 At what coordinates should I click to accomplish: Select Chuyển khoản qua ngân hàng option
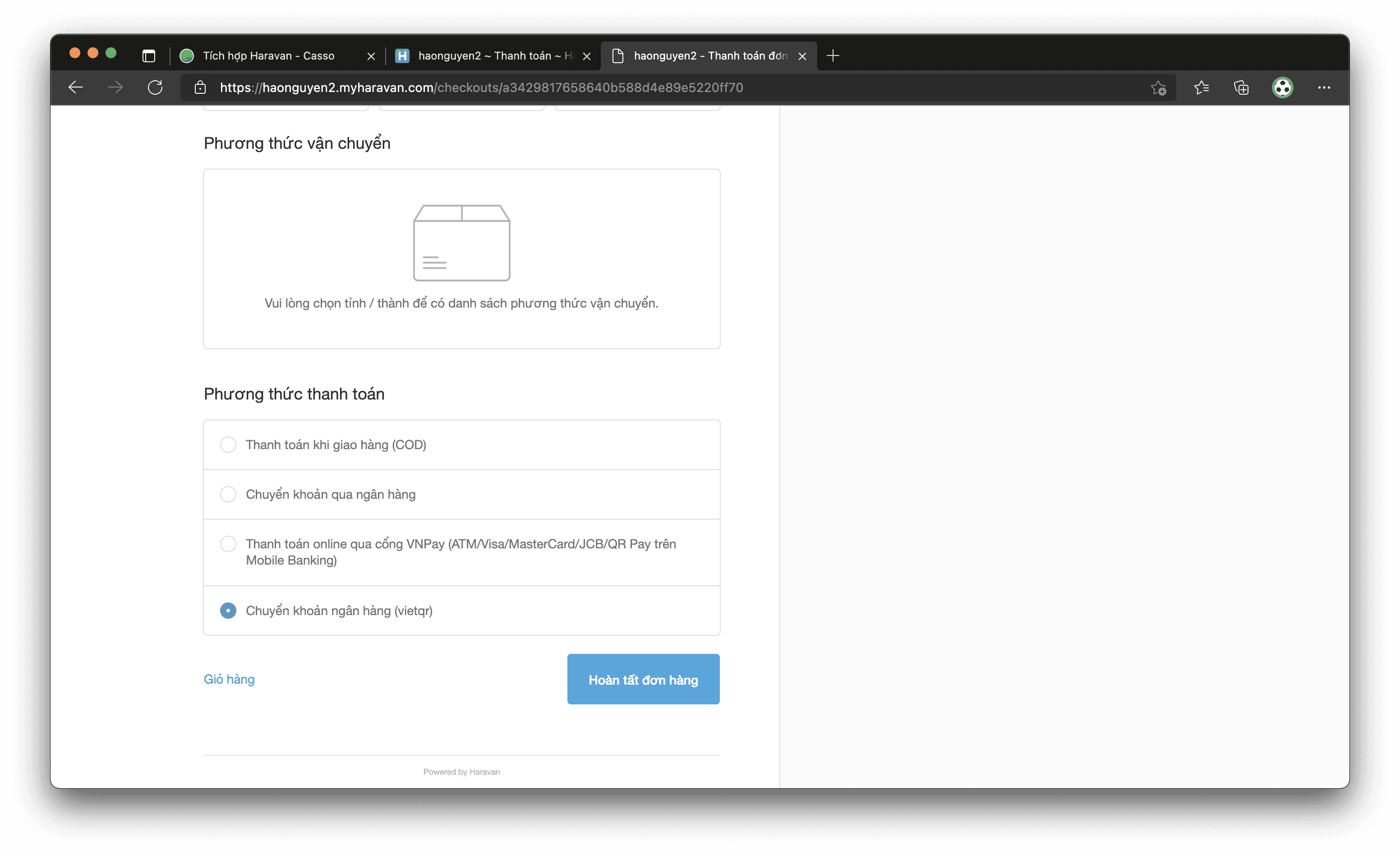coord(461,494)
